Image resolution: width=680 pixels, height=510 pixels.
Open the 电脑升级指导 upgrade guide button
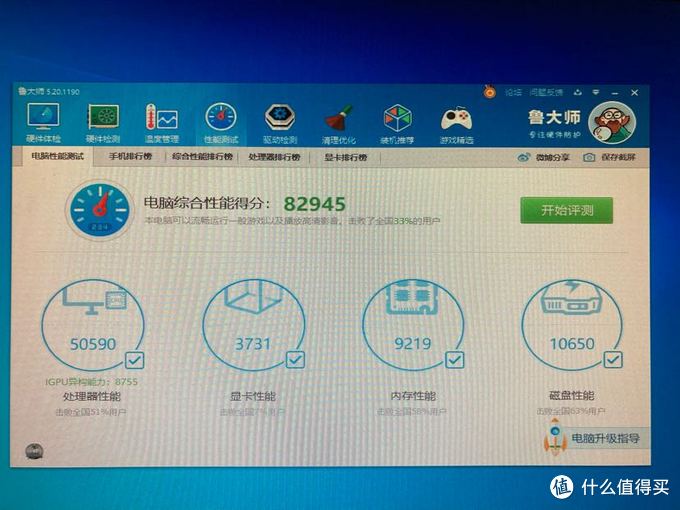pos(605,438)
